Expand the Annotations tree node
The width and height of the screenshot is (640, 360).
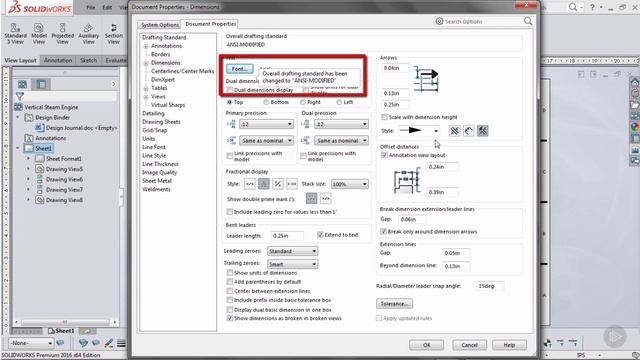[146, 46]
